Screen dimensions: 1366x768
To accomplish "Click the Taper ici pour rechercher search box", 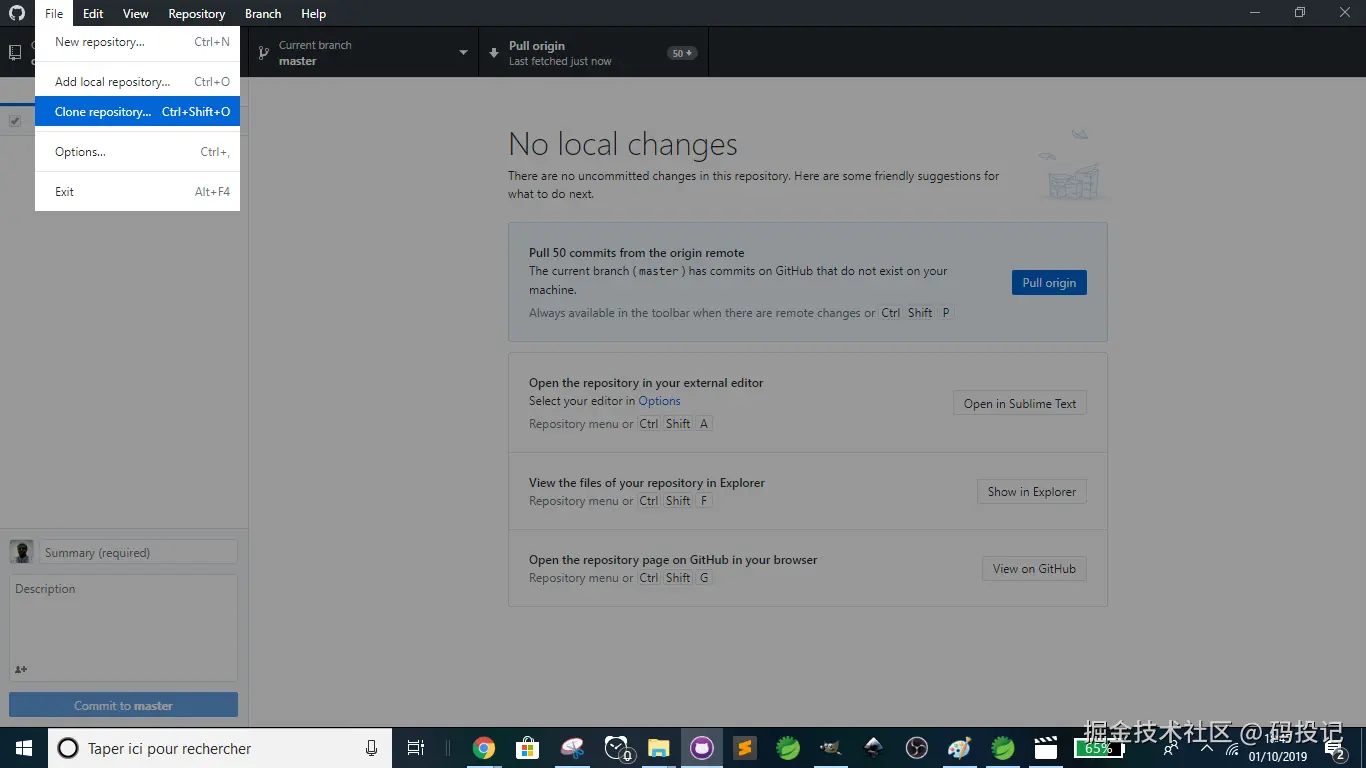I will pos(220,748).
